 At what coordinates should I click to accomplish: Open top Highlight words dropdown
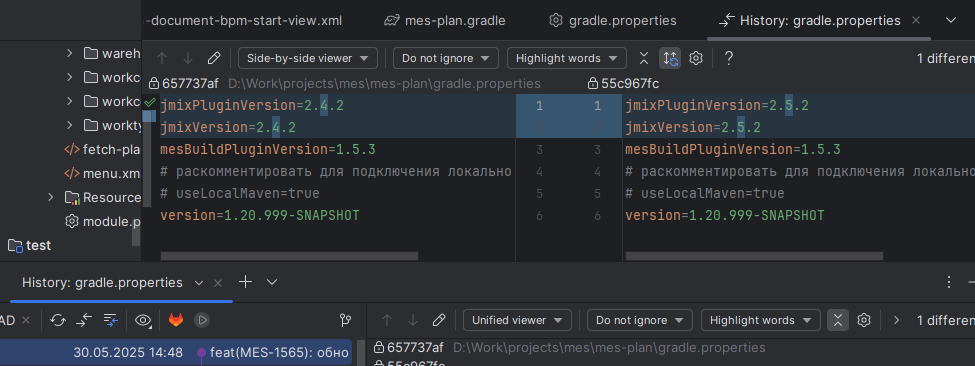coord(566,58)
